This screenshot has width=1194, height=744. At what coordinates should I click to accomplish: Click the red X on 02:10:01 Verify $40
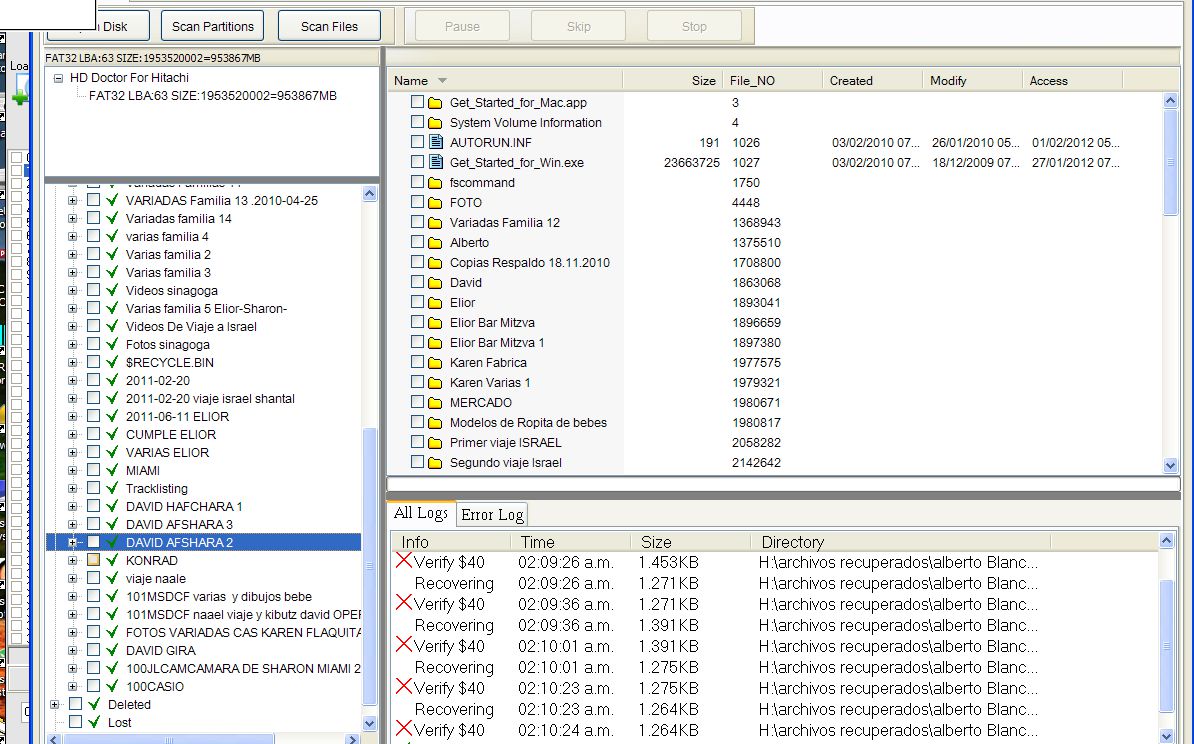point(404,644)
